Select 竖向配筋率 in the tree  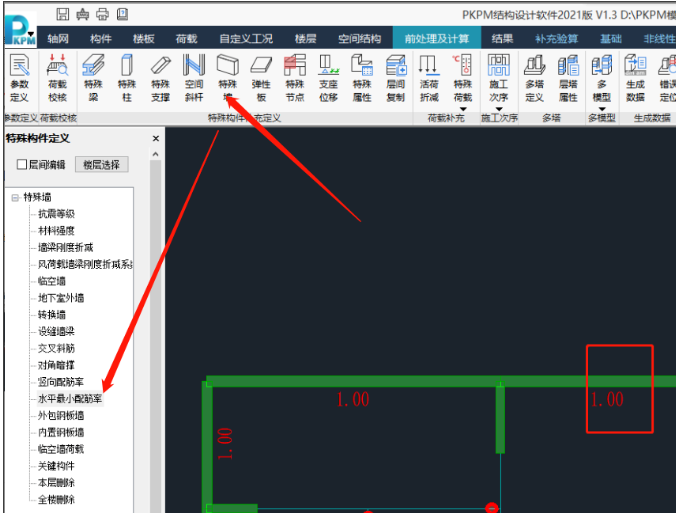(61, 382)
